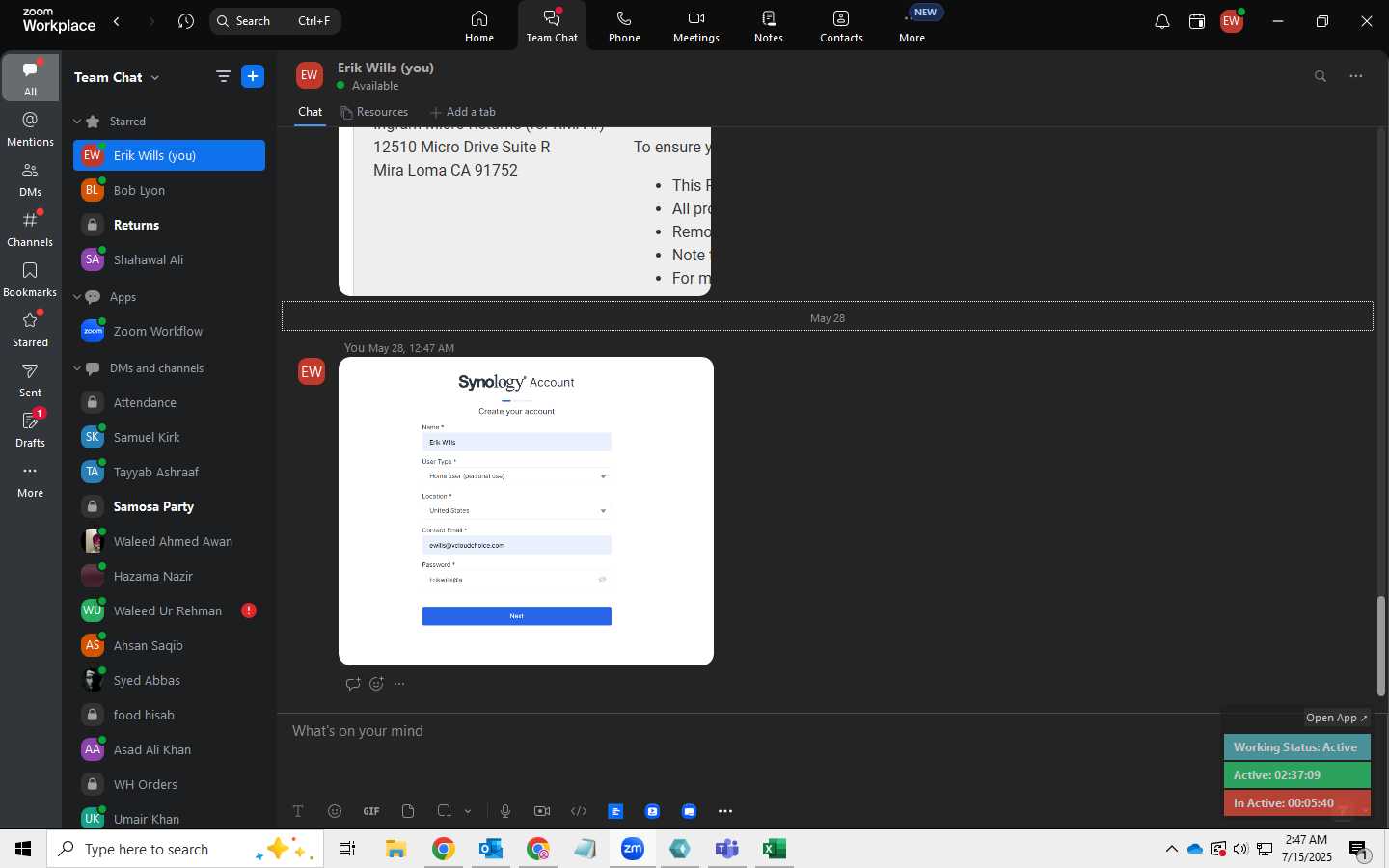Open the Notes section
This screenshot has height=868, width=1389.
click(769, 26)
